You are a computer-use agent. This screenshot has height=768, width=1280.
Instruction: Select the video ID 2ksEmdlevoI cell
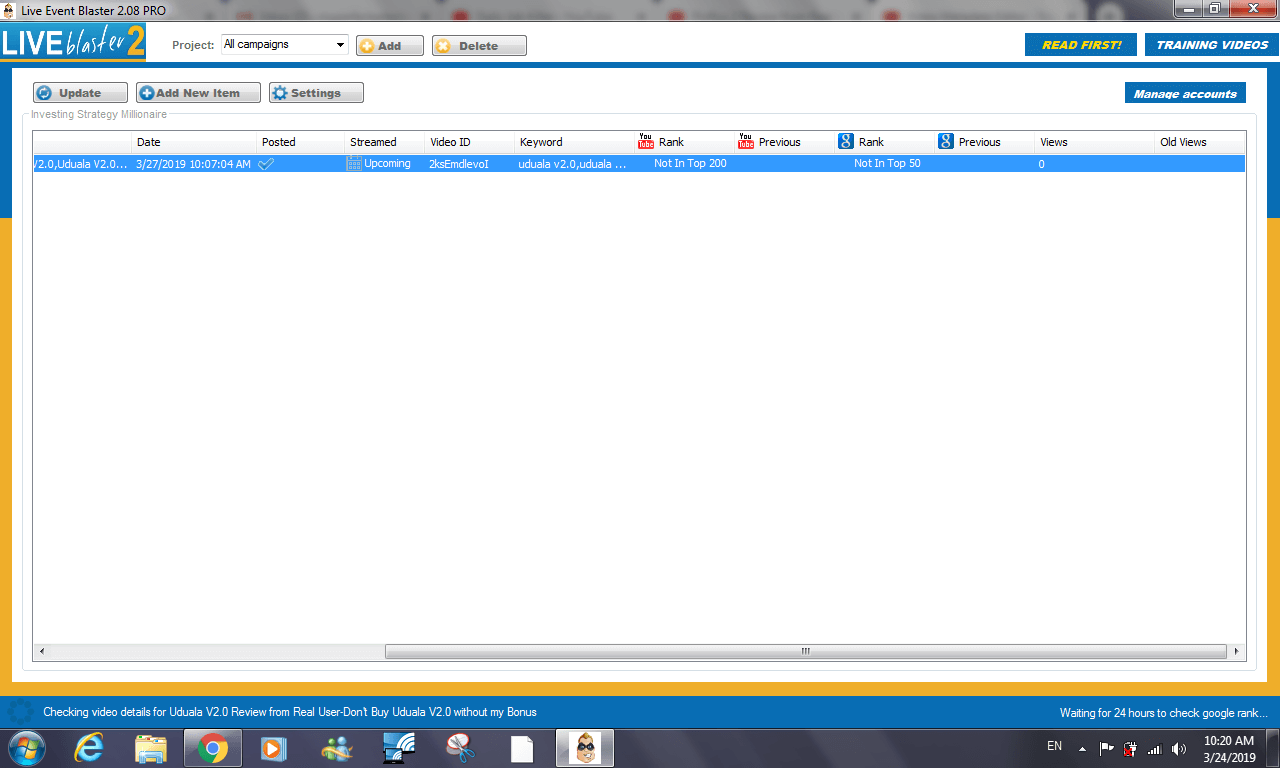click(x=470, y=164)
